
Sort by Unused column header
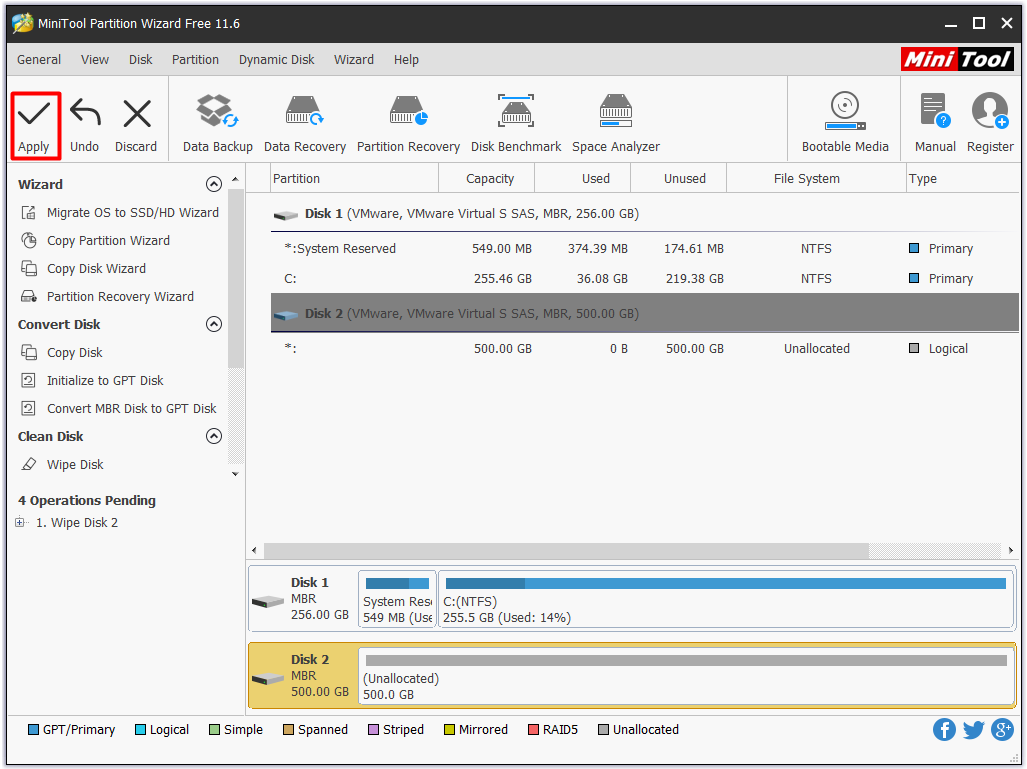(679, 179)
